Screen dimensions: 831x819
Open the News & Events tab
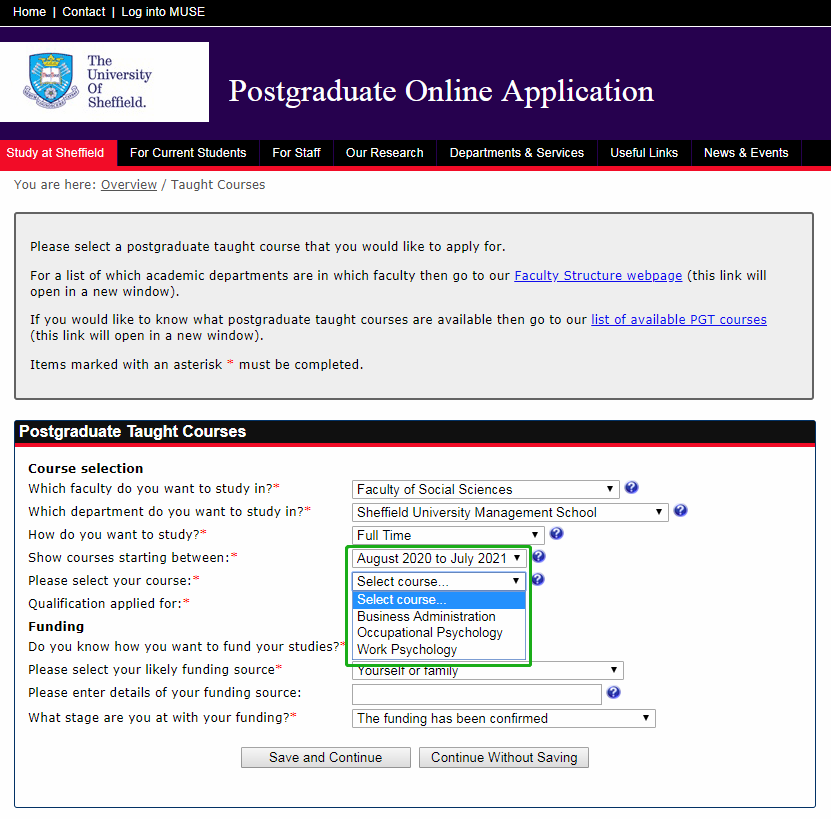[x=746, y=153]
